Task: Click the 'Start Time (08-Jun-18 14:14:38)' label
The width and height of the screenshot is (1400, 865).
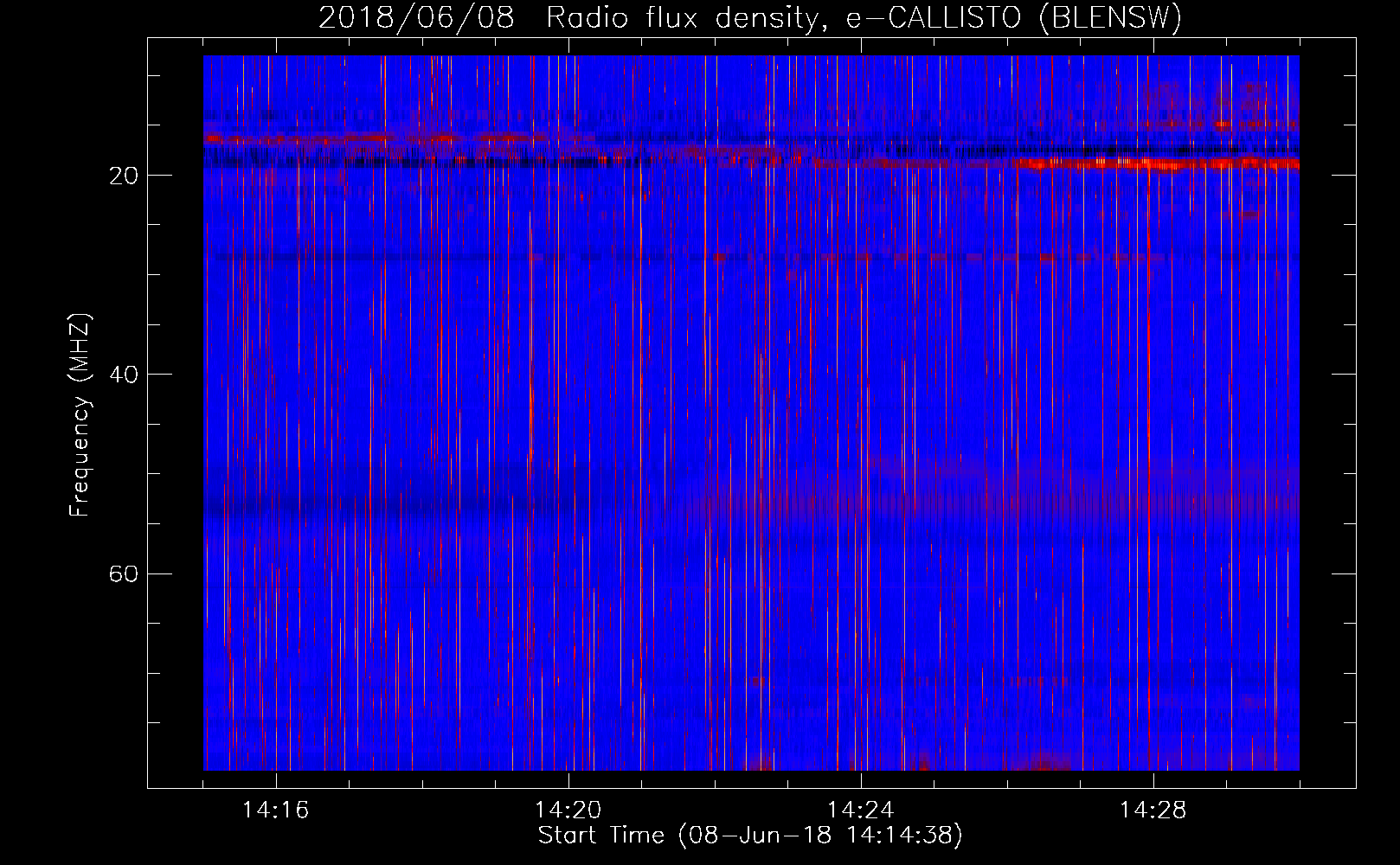Action: [x=750, y=836]
